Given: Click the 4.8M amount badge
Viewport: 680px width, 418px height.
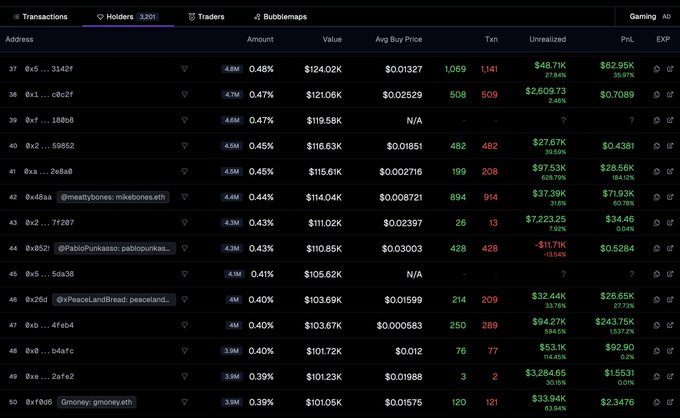Looking at the screenshot, I should (x=232, y=69).
